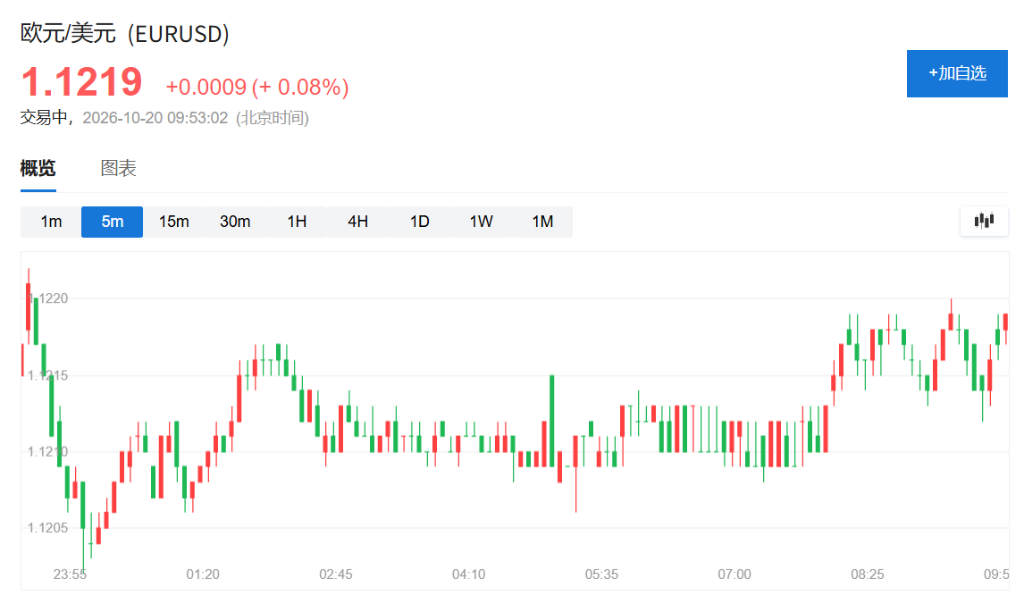The image size is (1024, 599).
Task: Click the 05:35 time axis label
Action: [x=601, y=574]
